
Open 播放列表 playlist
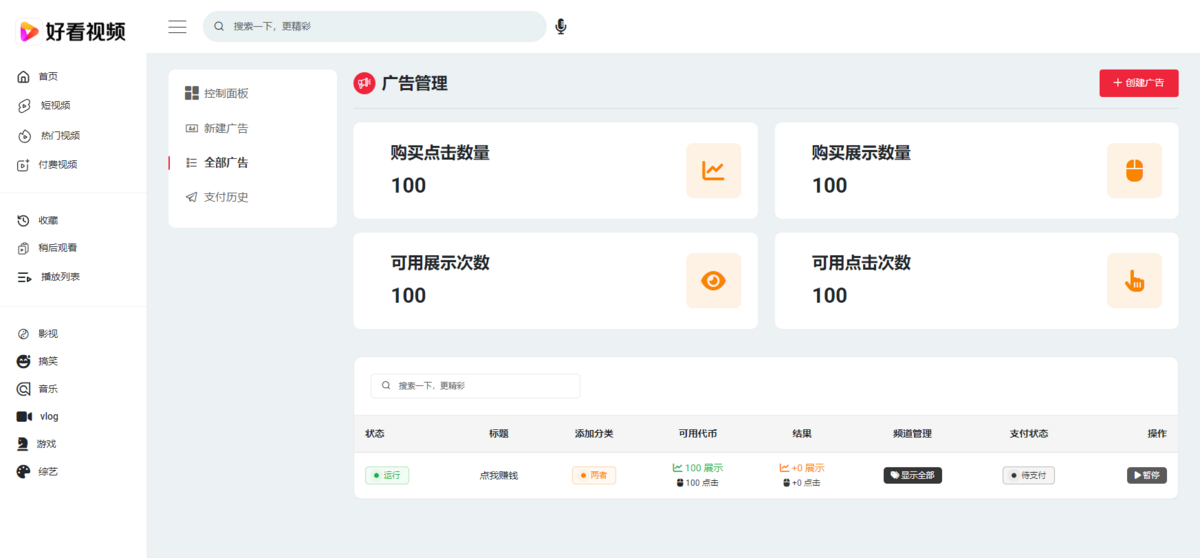60,277
